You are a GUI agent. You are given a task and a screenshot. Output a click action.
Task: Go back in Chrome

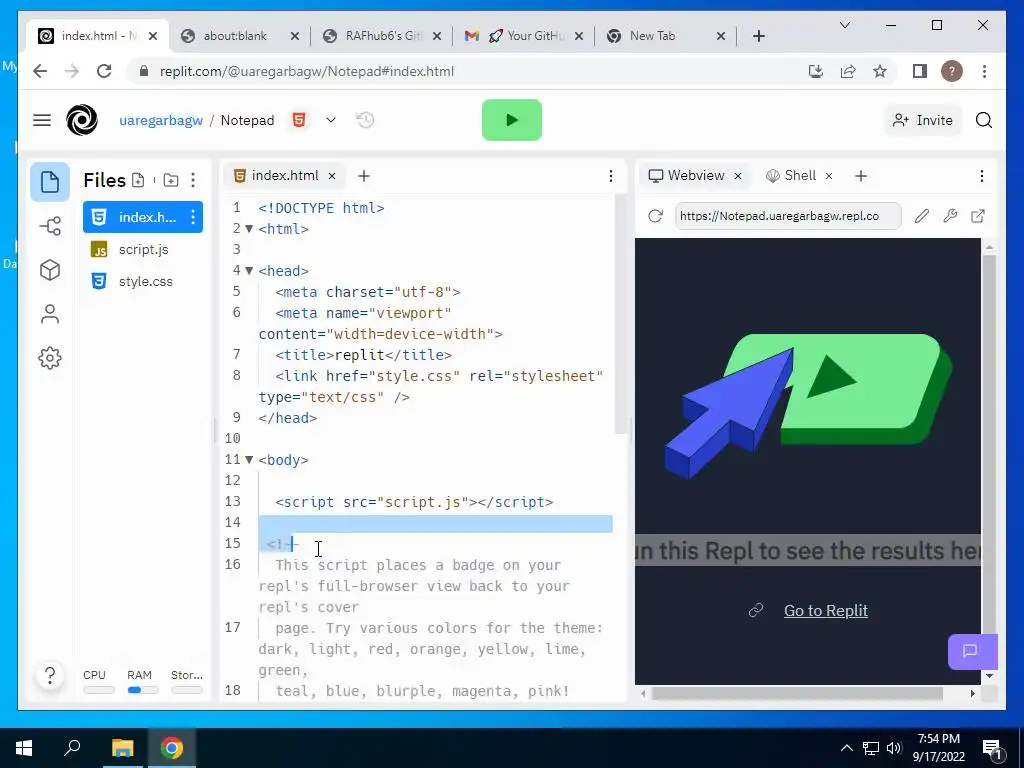[40, 71]
